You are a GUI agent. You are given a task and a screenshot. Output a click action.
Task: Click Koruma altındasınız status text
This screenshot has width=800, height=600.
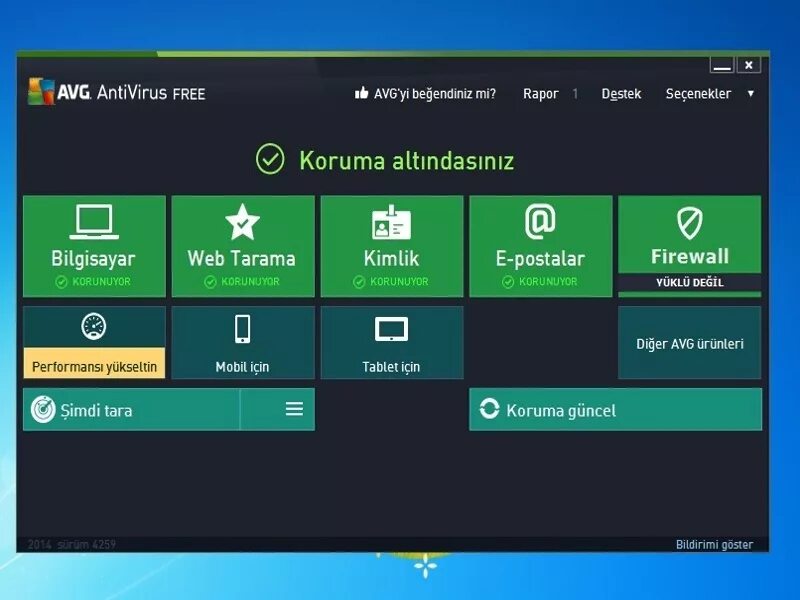407,161
